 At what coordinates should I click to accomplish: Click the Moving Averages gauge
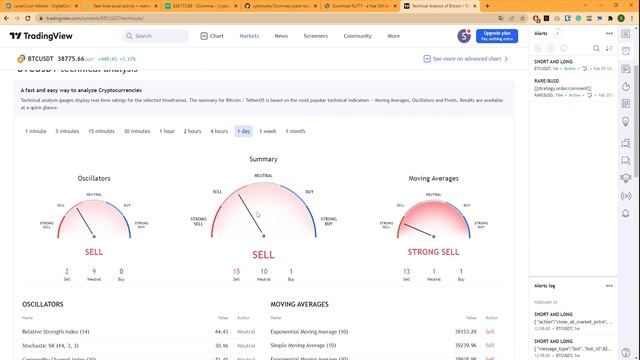pyautogui.click(x=433, y=218)
